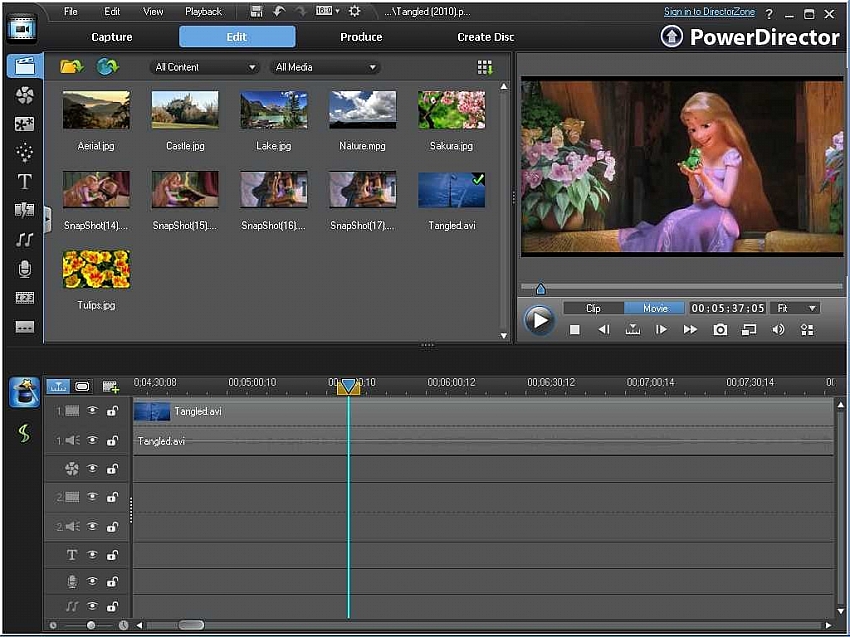
Task: Click the import media folder icon
Action: (x=70, y=67)
